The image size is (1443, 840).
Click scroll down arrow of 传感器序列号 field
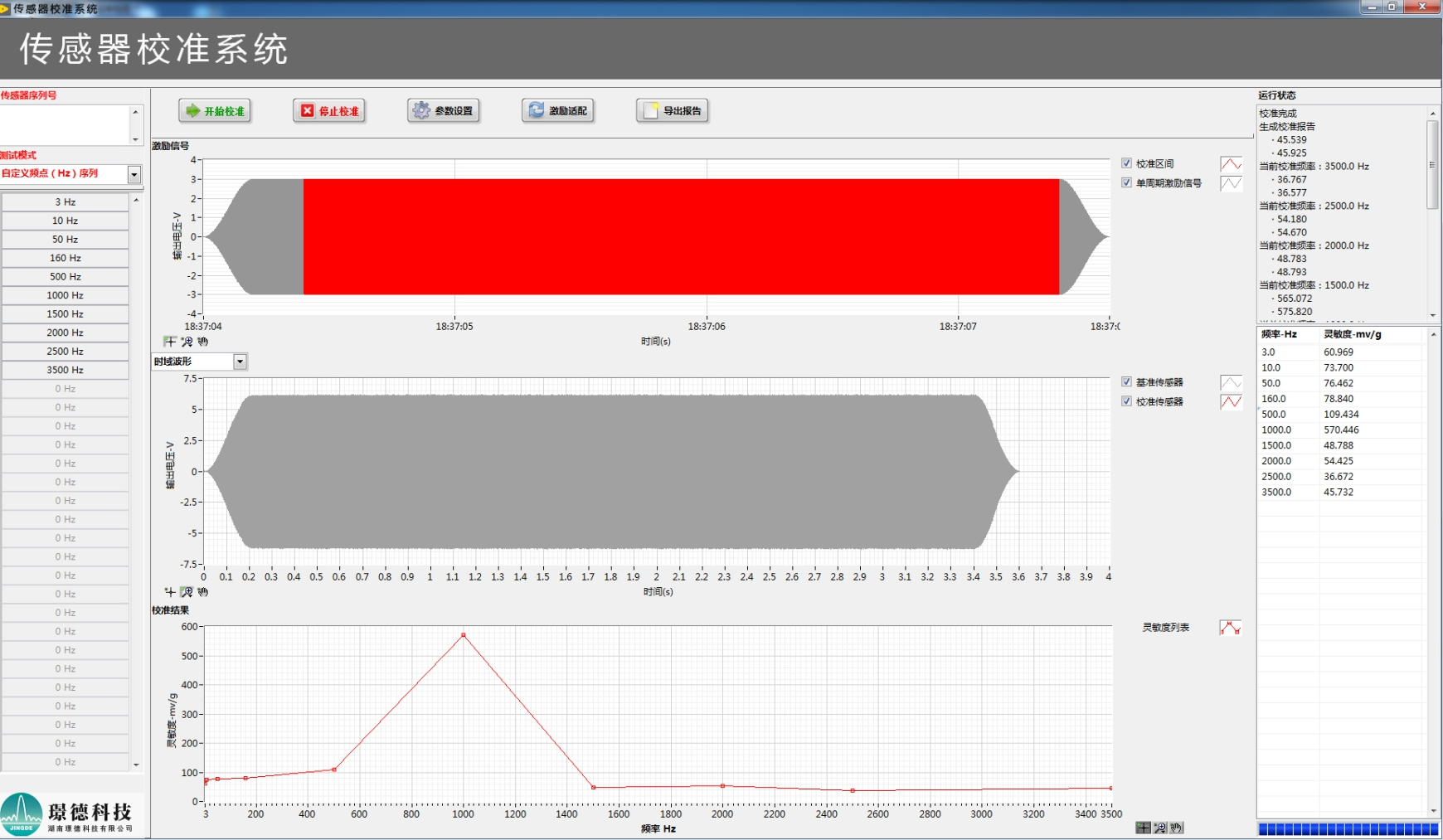tap(136, 139)
